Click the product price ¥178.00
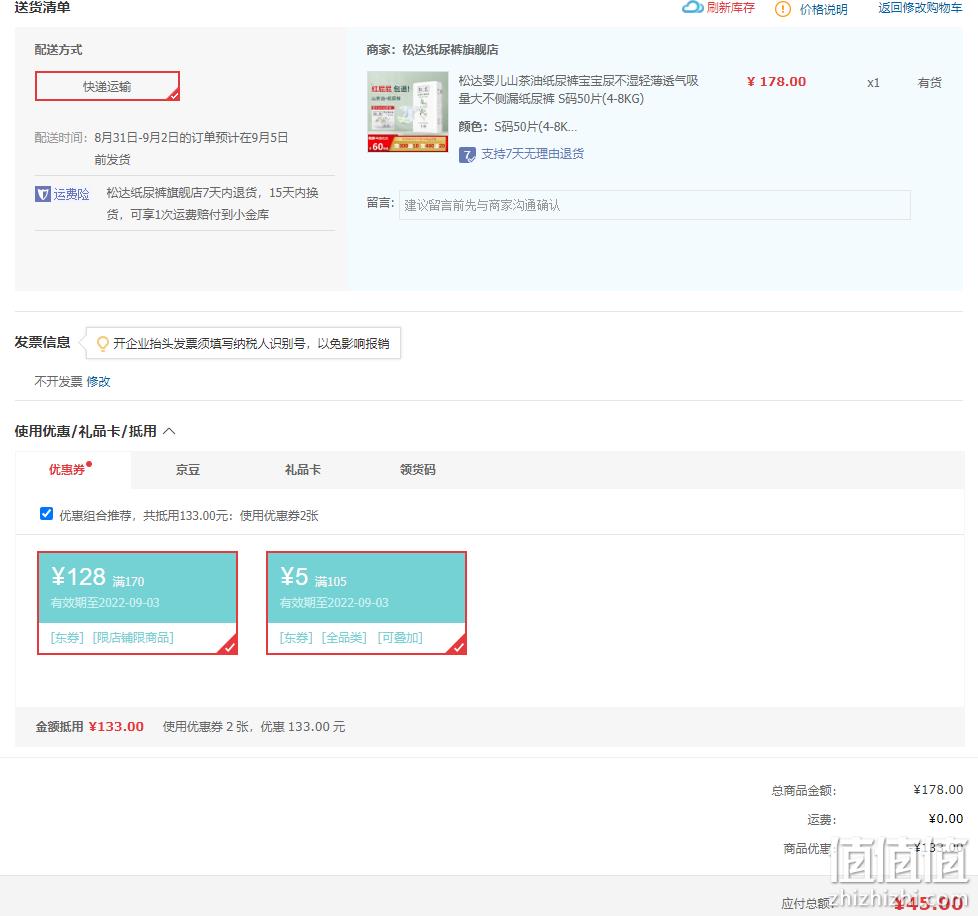Viewport: 978px width, 916px height. [776, 82]
